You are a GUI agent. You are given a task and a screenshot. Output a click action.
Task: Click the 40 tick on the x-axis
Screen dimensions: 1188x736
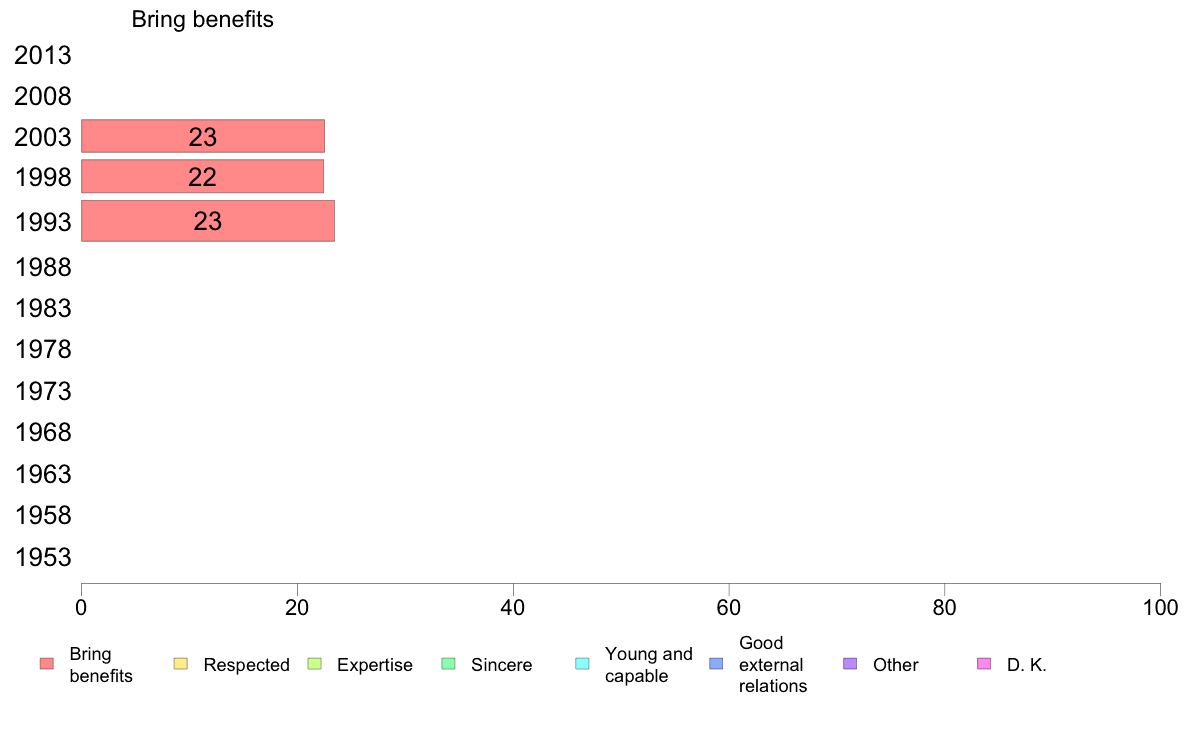pyautogui.click(x=513, y=608)
